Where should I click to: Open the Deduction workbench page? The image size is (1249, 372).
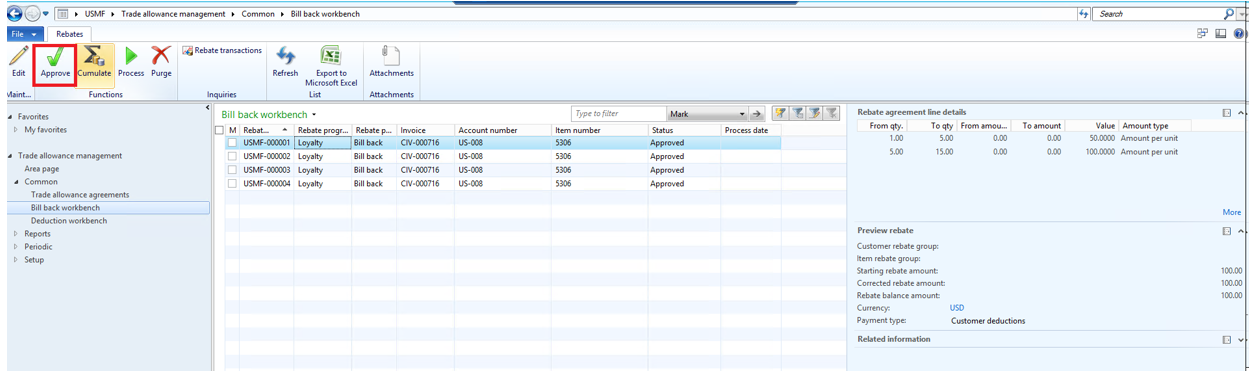[x=68, y=221]
